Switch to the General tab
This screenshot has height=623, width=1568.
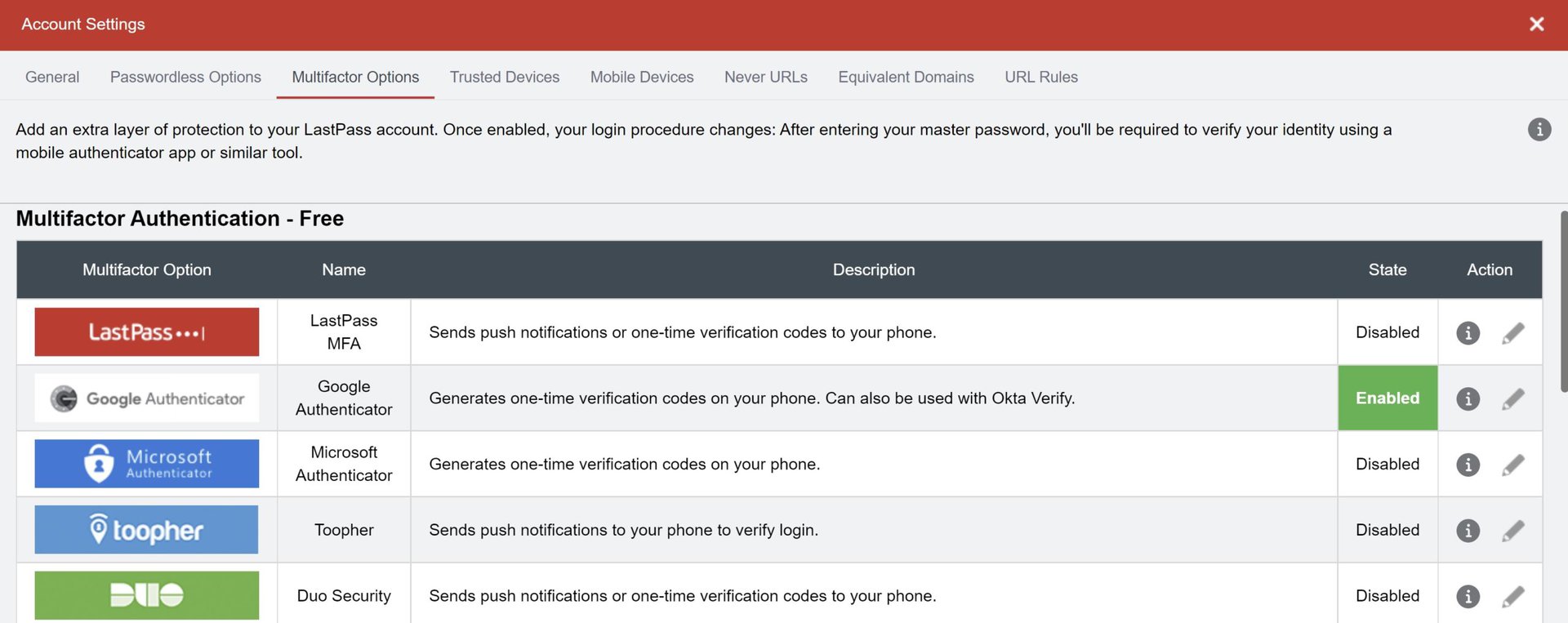tap(52, 77)
